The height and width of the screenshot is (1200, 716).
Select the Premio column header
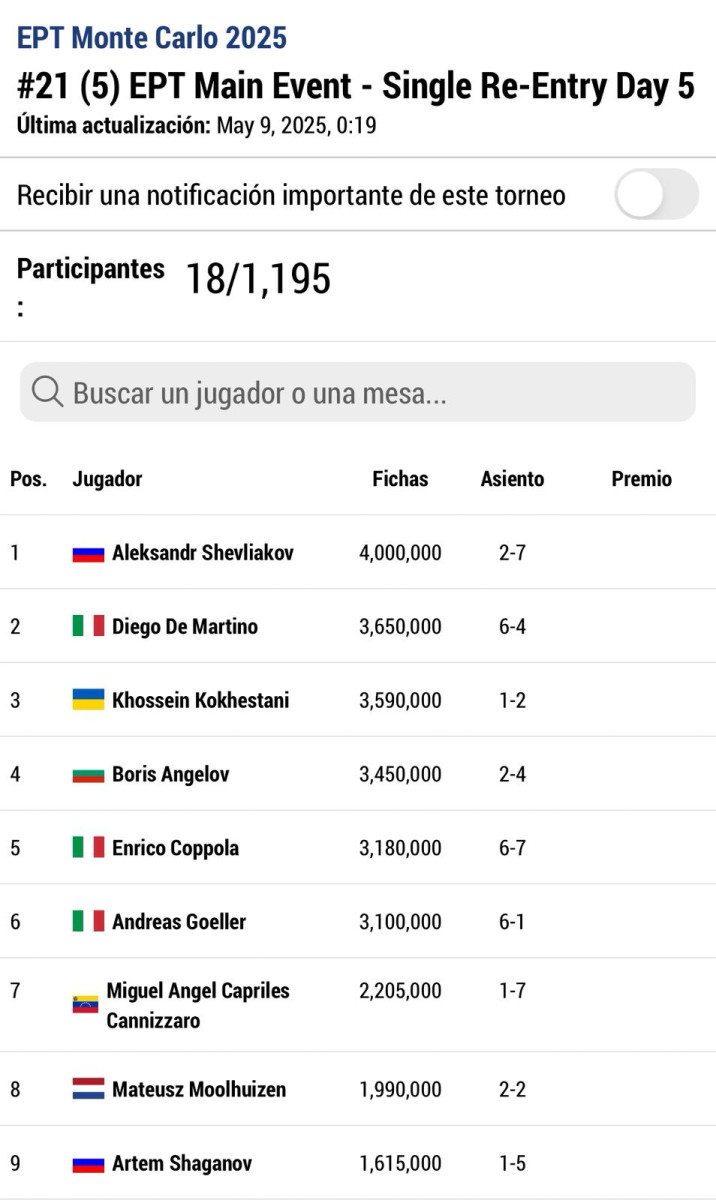642,479
